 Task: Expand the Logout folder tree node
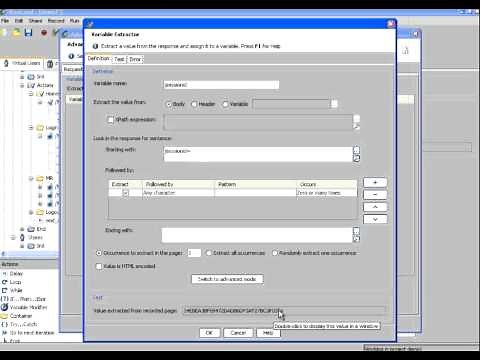tap(31, 212)
